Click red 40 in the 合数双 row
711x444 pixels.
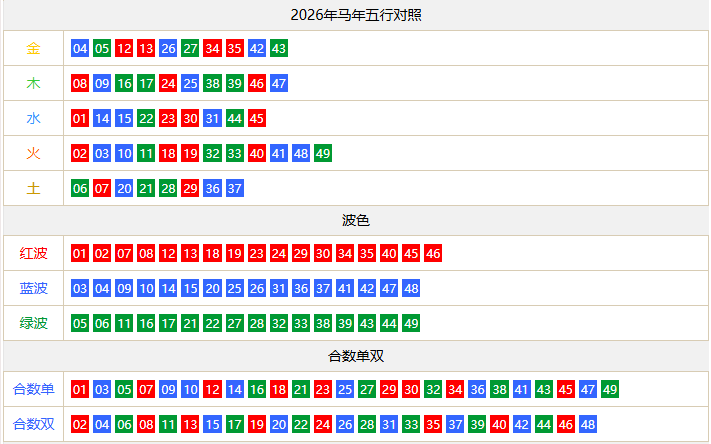click(499, 424)
